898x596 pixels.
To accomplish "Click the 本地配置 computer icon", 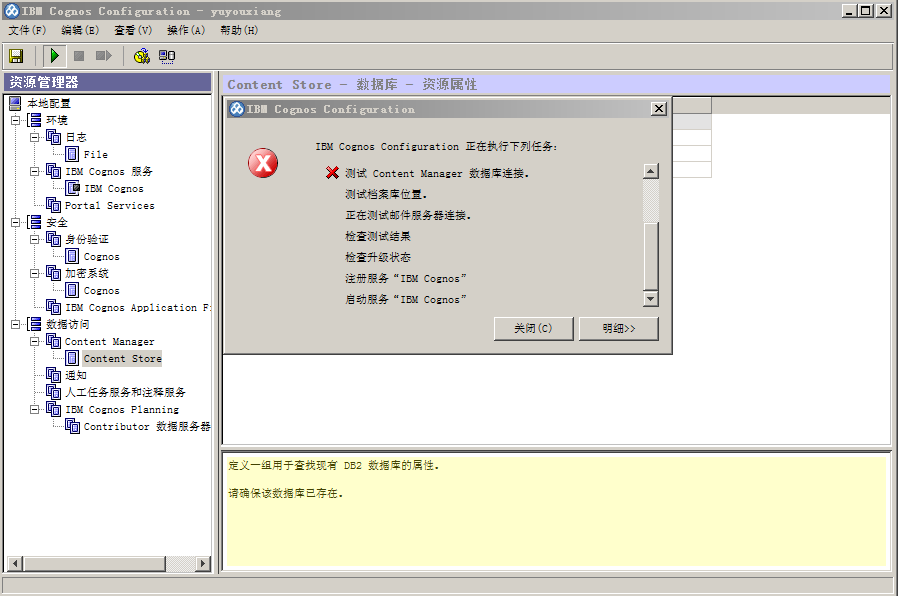I will (15, 103).
